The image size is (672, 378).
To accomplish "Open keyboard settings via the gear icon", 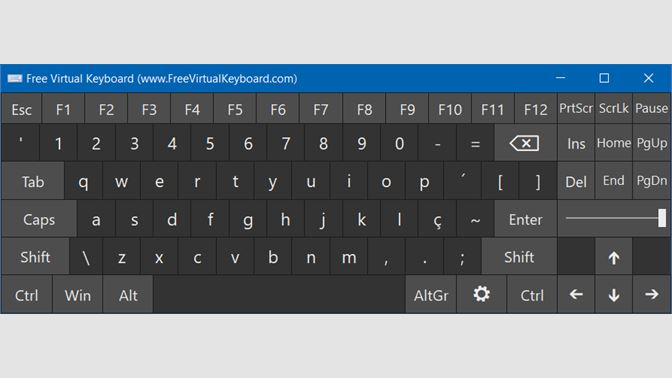I will (x=481, y=294).
